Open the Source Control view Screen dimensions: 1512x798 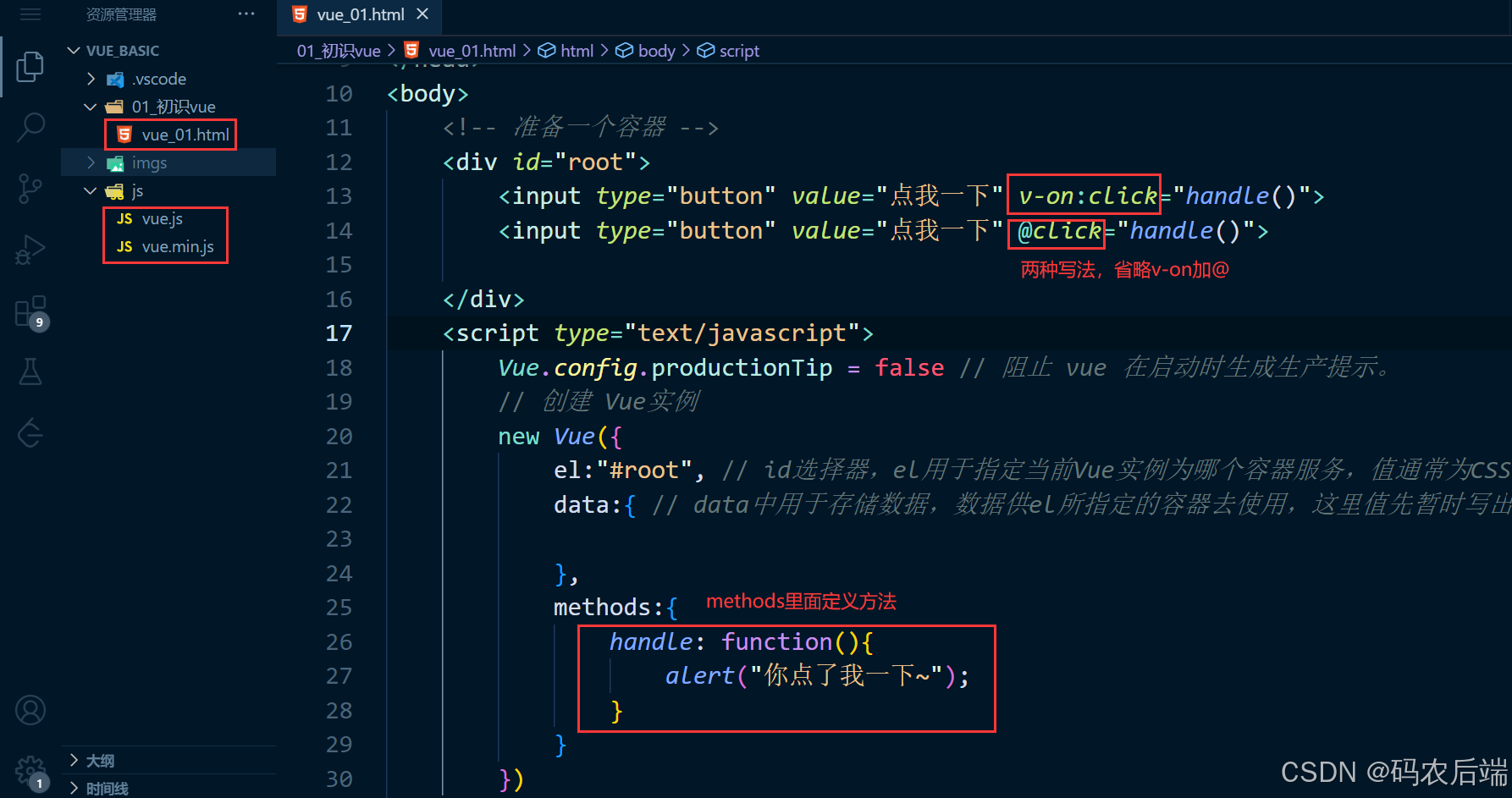click(30, 188)
